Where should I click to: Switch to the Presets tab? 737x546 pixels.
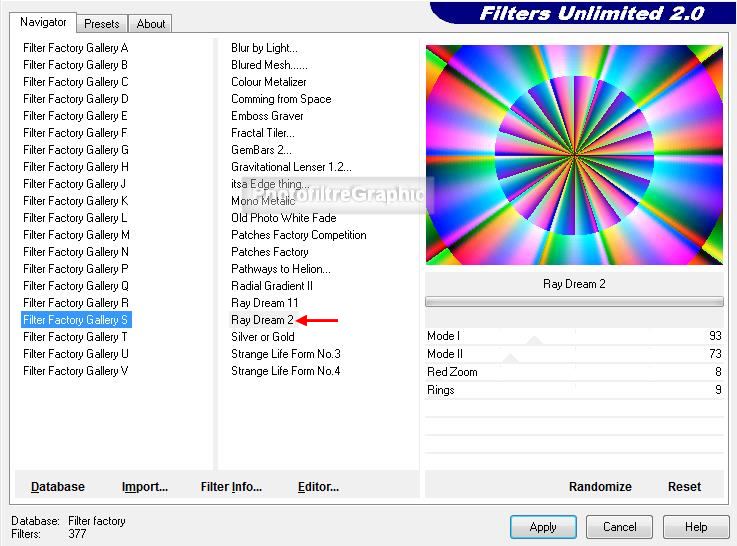pyautogui.click(x=101, y=23)
